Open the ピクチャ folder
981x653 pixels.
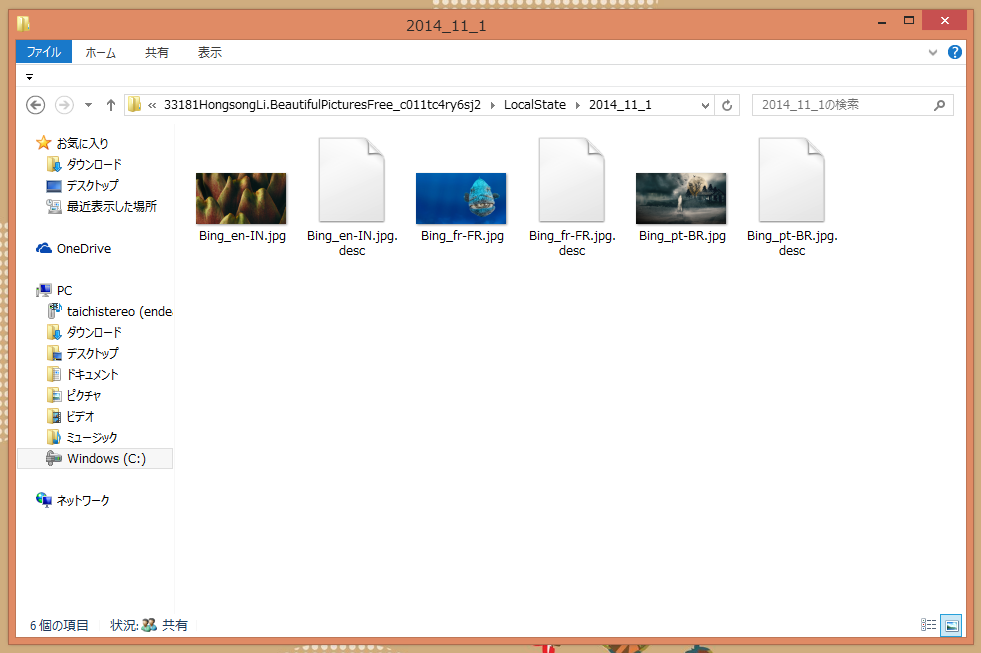coord(74,395)
